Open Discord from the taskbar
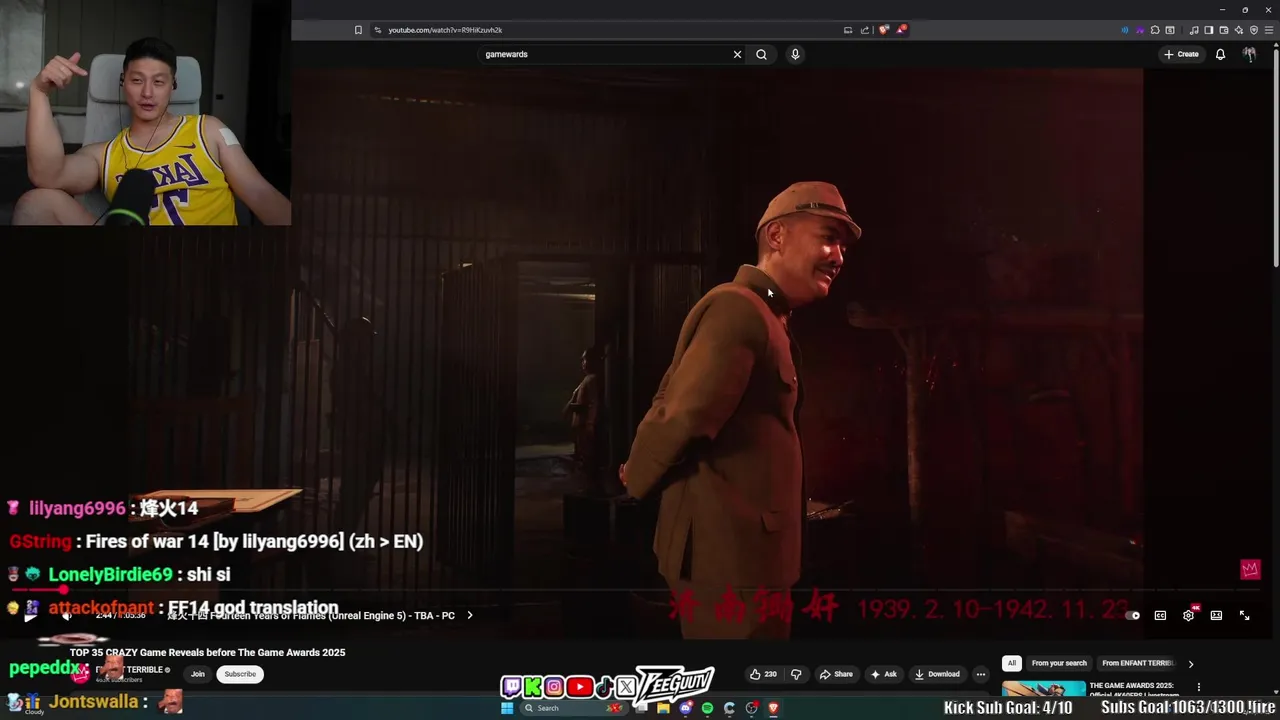 [x=685, y=708]
